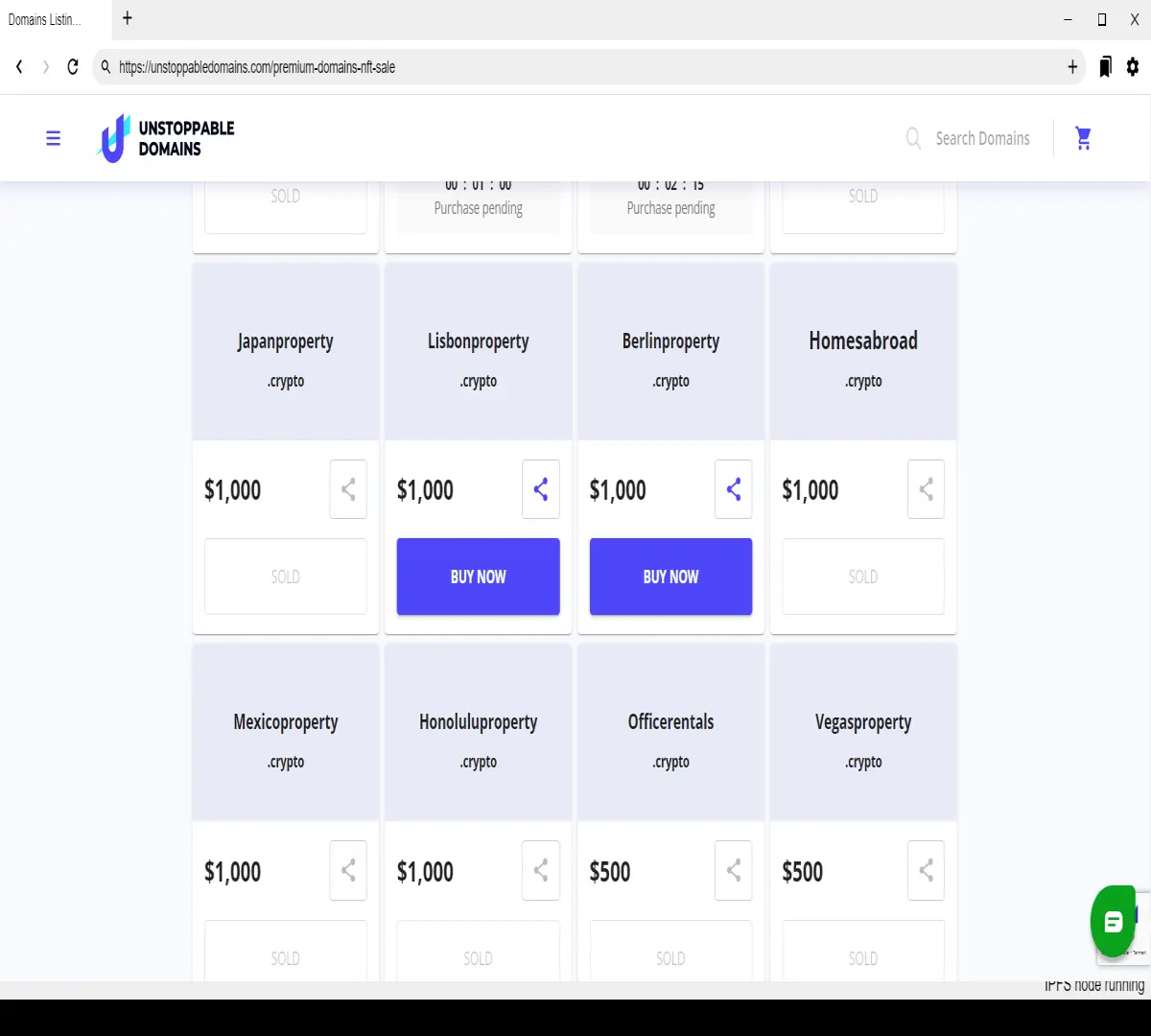Buy Lisbonproperty.crypto now
The image size is (1151, 1036).
pos(479,577)
